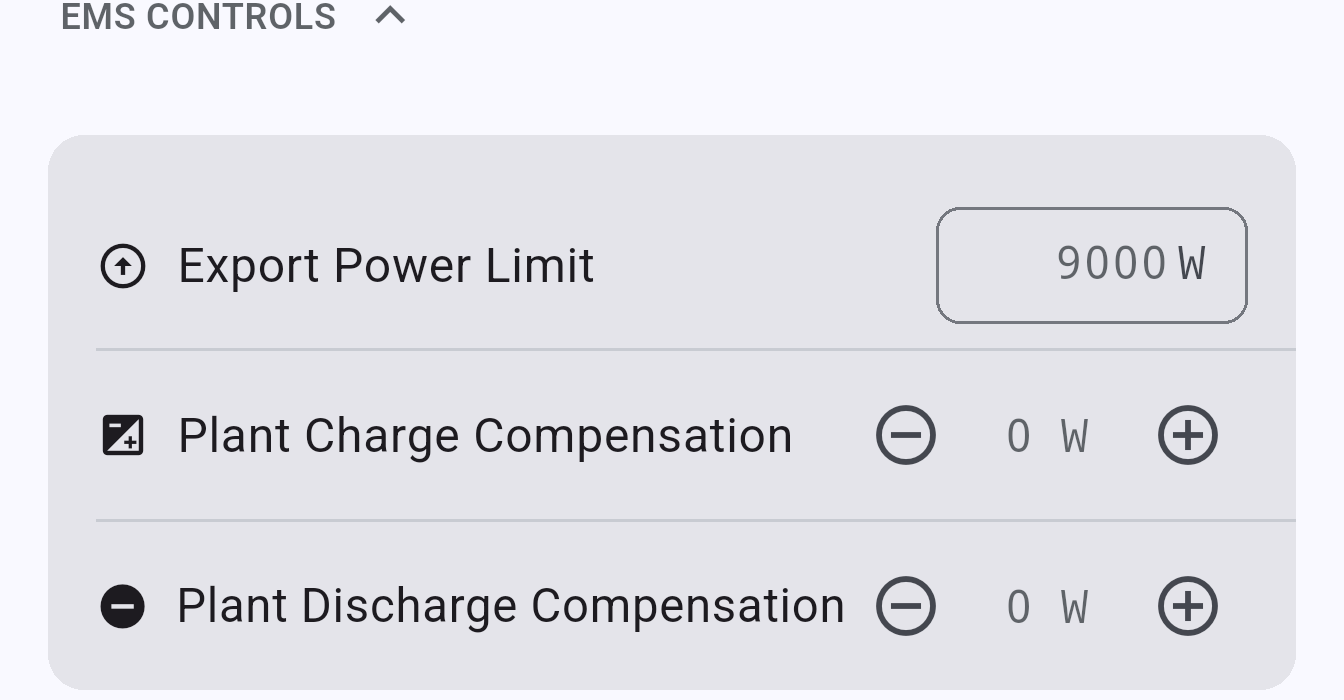Image resolution: width=1344 pixels, height=700 pixels.
Task: Increase Plant Discharge Compensation with plus icon
Action: [x=1188, y=606]
